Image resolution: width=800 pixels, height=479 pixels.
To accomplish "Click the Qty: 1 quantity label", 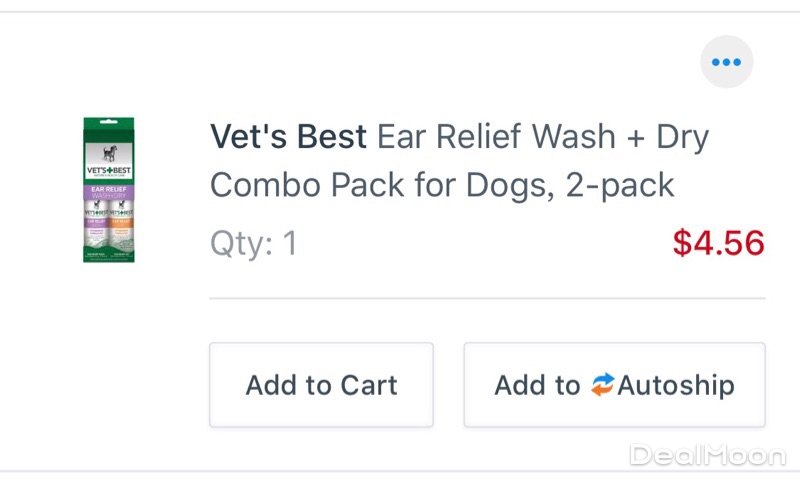I will tap(253, 243).
